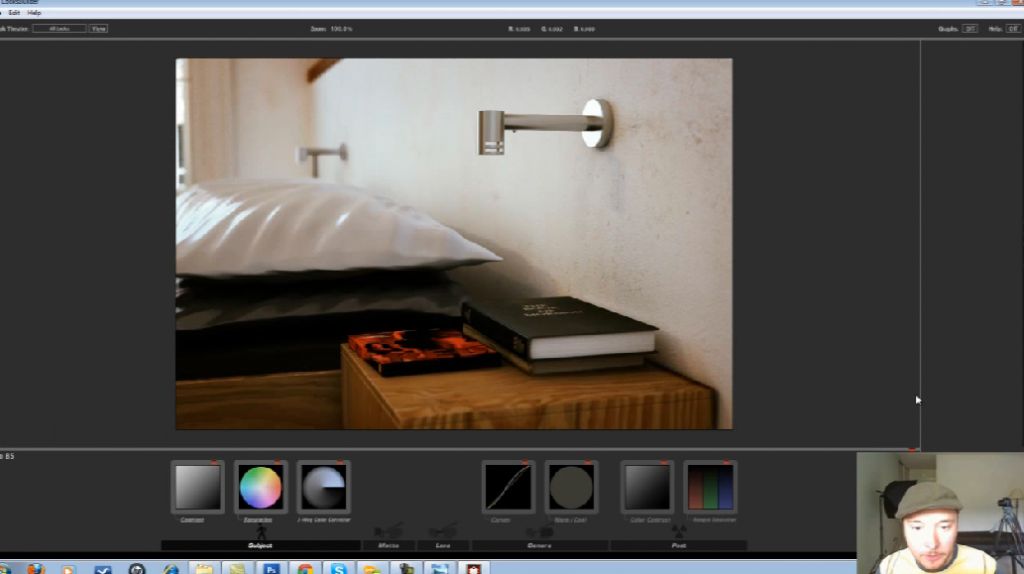Select the Curves tool thumbnail
Screen dimensions: 1024x574
coord(507,487)
